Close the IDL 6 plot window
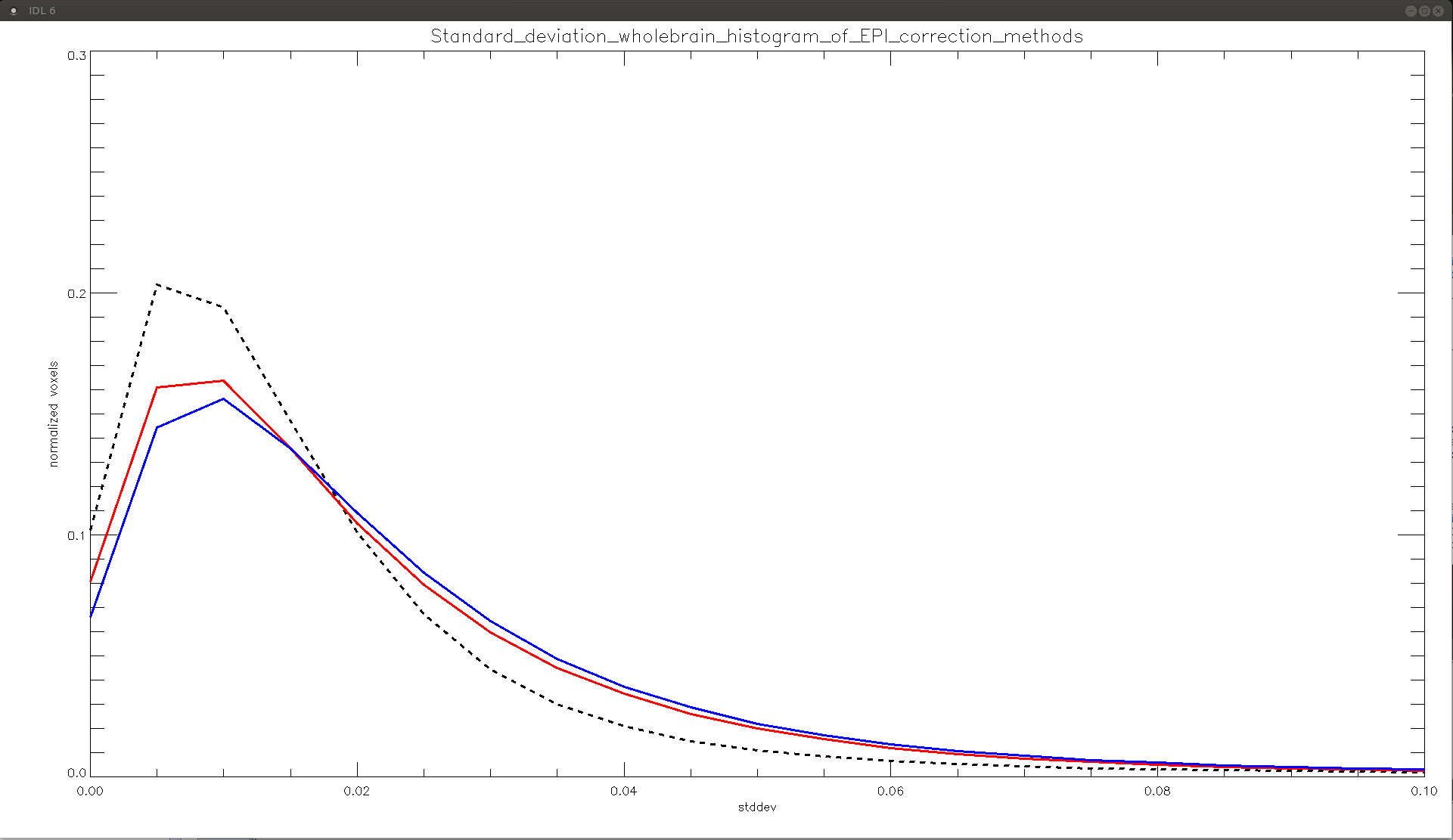This screenshot has height=840, width=1453. [1438, 11]
